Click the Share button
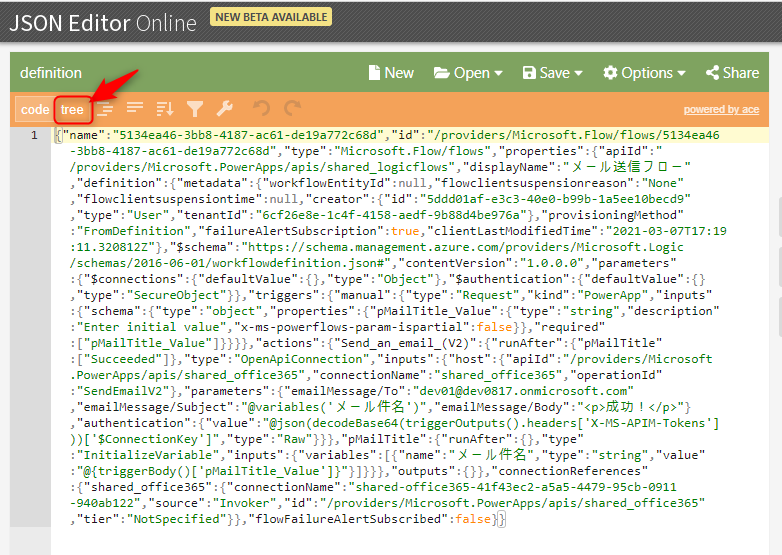Viewport: 782px width, 555px height. click(x=733, y=73)
